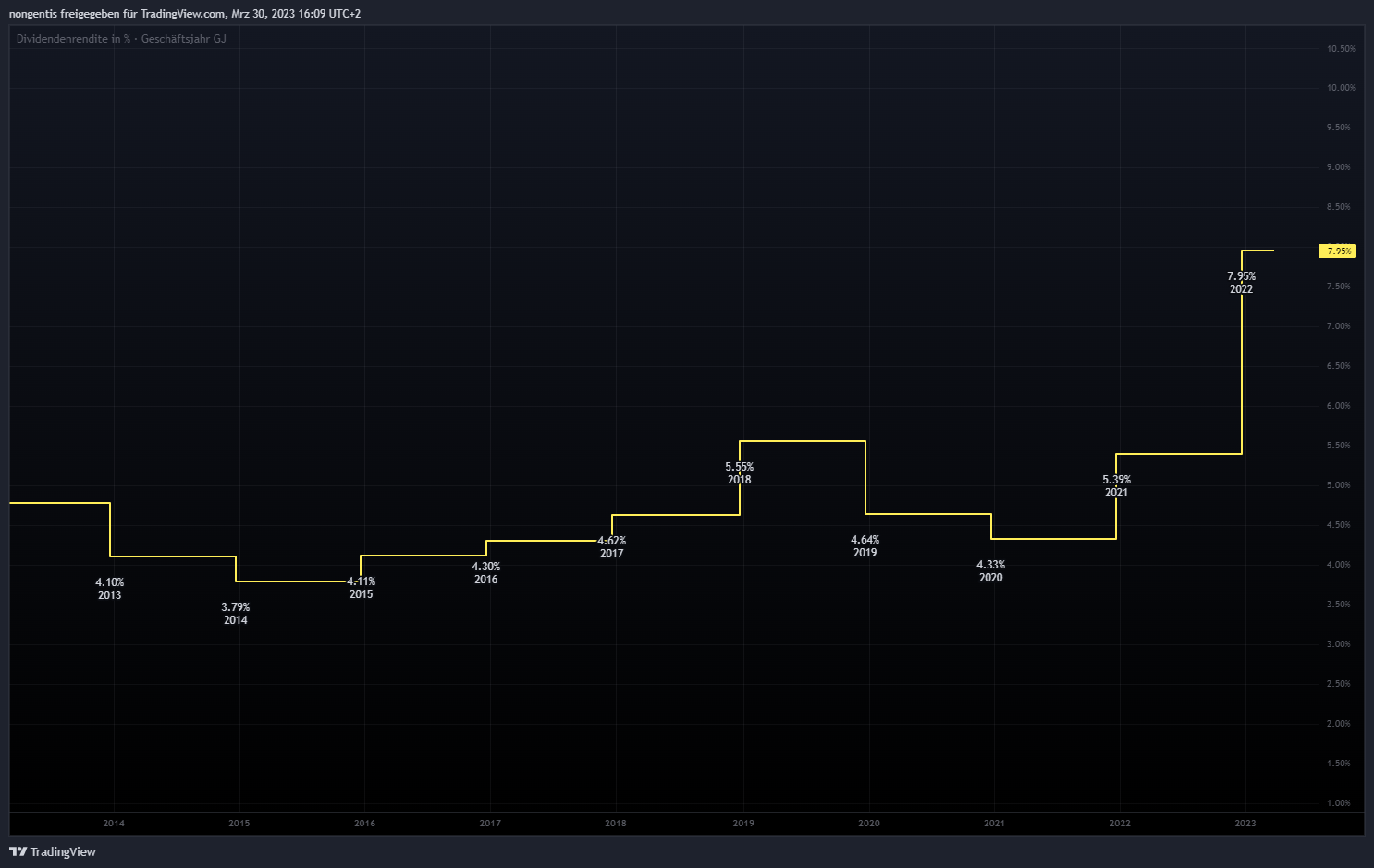The image size is (1374, 868).
Task: Select the 7.95% 2022 data label
Action: tap(1241, 283)
